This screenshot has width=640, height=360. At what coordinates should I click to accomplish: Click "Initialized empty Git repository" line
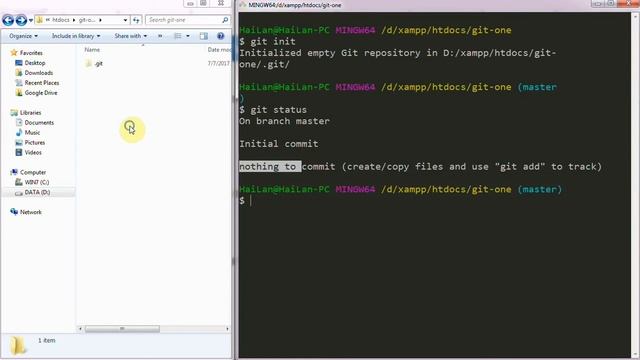[398, 53]
